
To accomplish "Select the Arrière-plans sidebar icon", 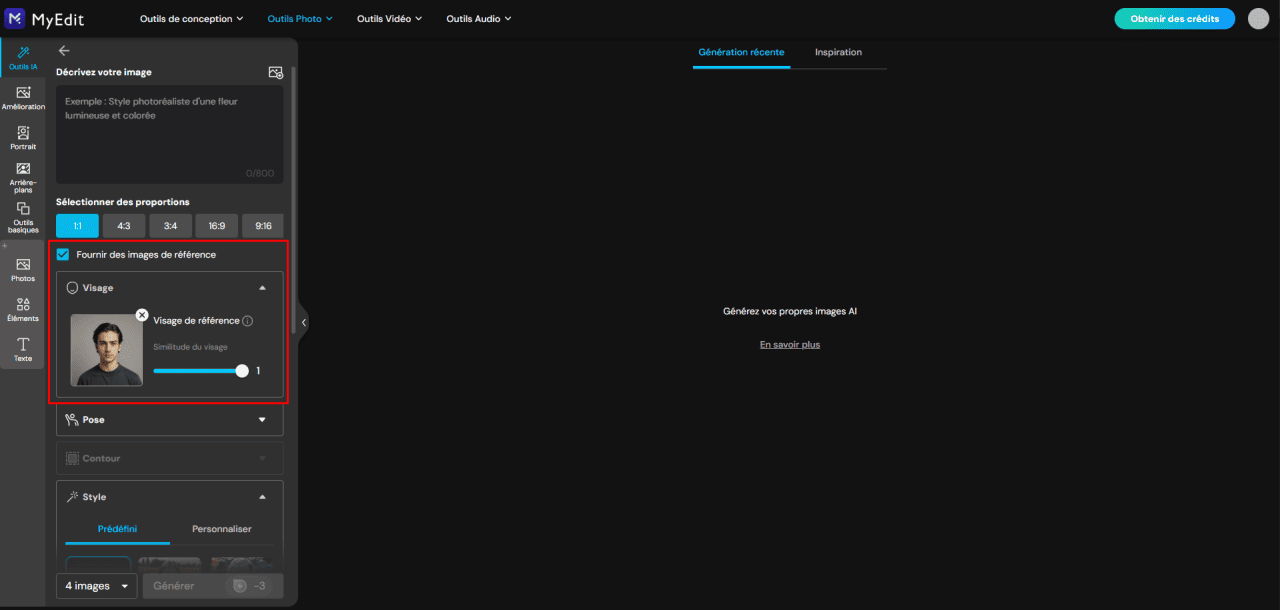I will [23, 177].
